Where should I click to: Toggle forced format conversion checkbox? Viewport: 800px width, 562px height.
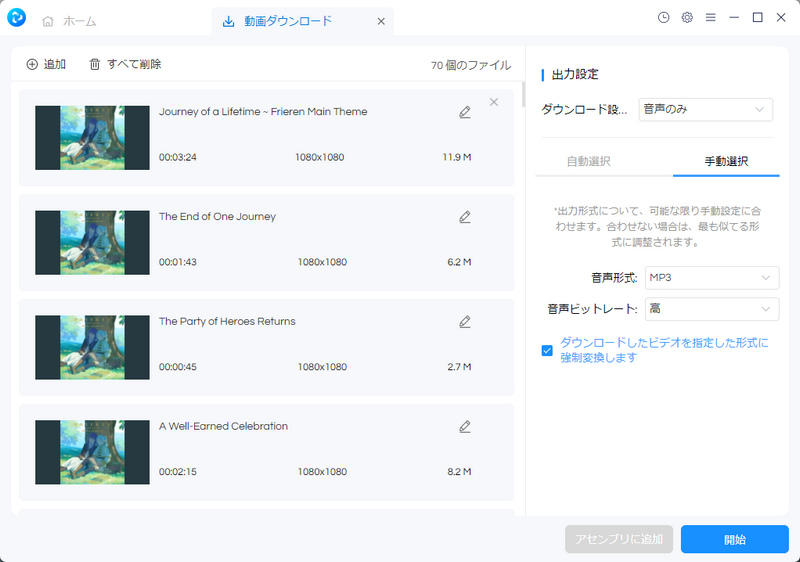(547, 351)
